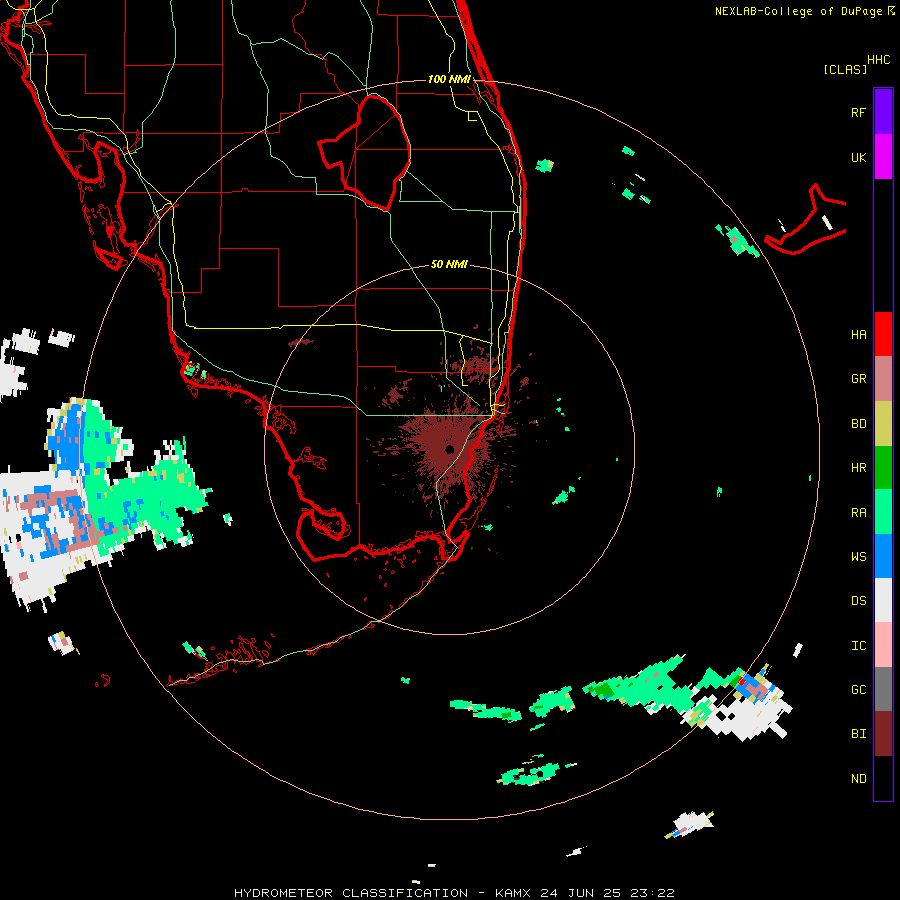Click the Bahamas island outline at right
This screenshot has width=900, height=900.
[x=806, y=220]
